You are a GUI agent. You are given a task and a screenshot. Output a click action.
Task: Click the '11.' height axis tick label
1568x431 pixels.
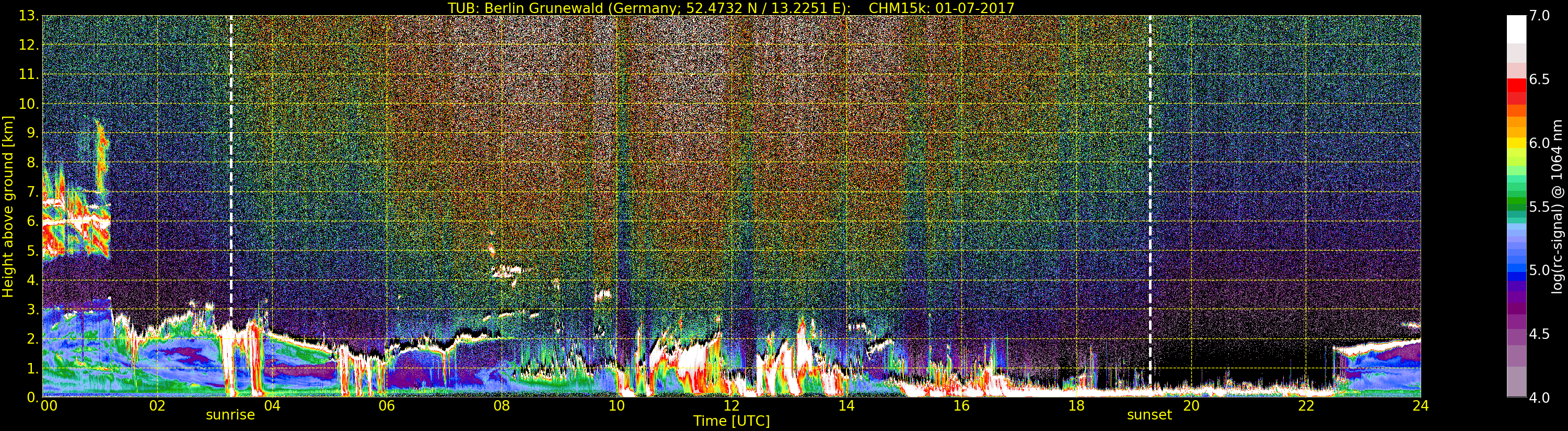29,74
